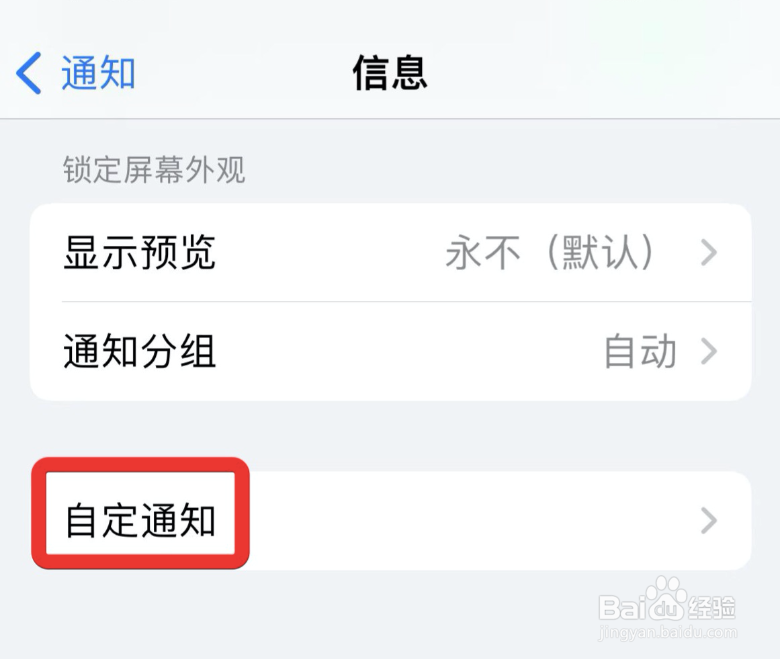Expand the chevron next to 自动

[709, 351]
